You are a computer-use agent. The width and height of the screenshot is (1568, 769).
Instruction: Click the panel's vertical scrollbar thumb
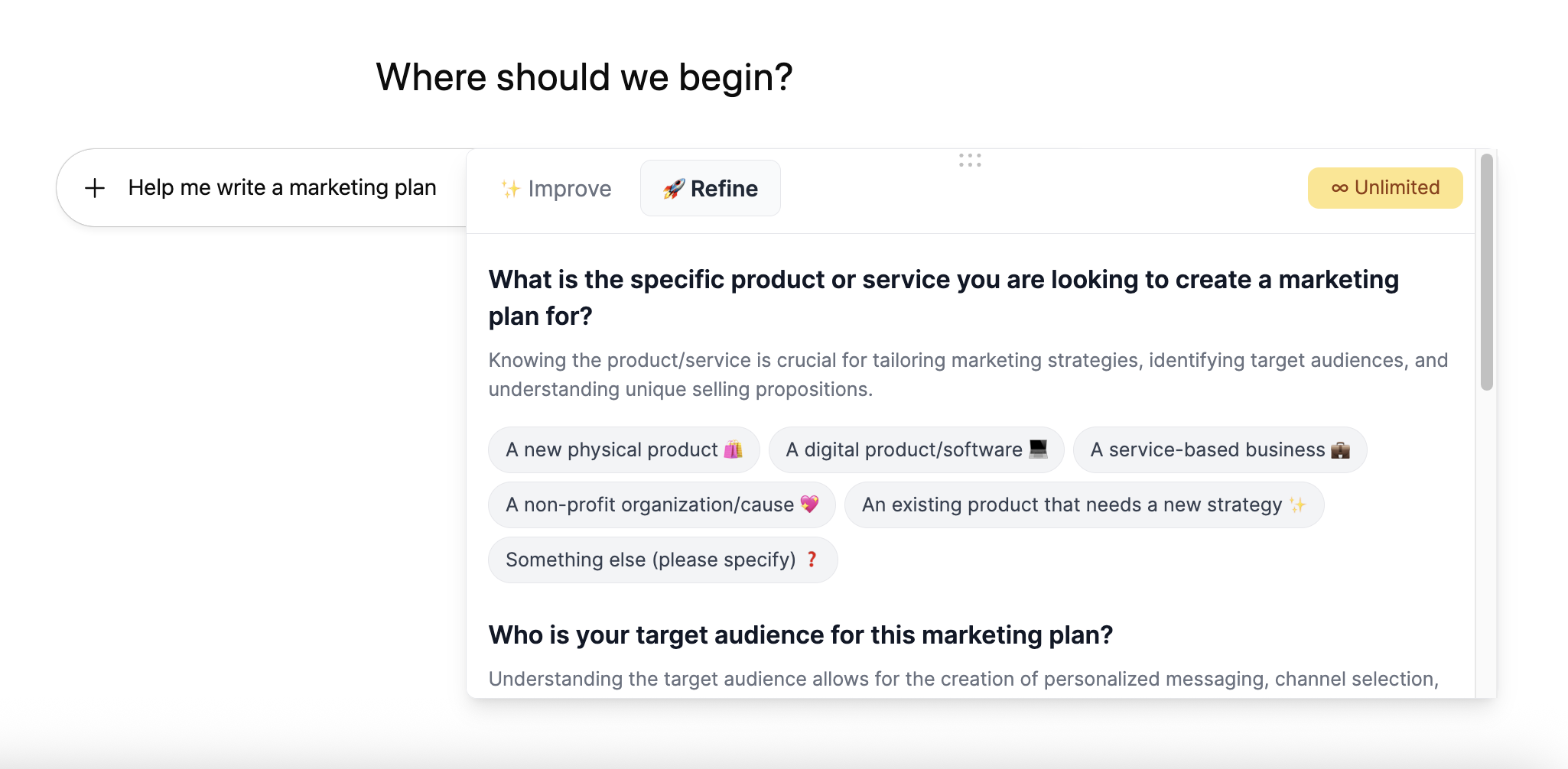[x=1486, y=272]
